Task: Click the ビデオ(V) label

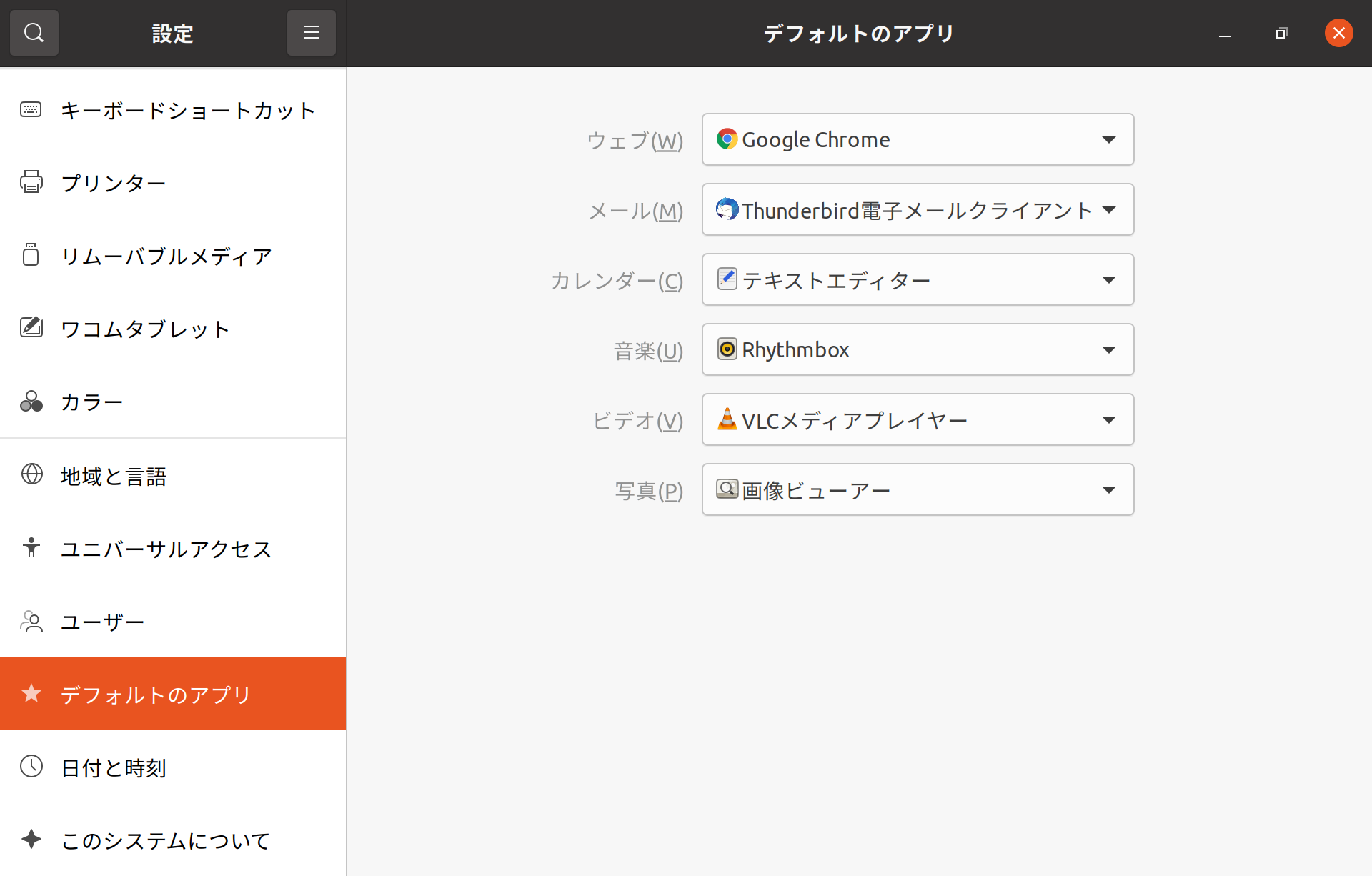Action: tap(637, 420)
